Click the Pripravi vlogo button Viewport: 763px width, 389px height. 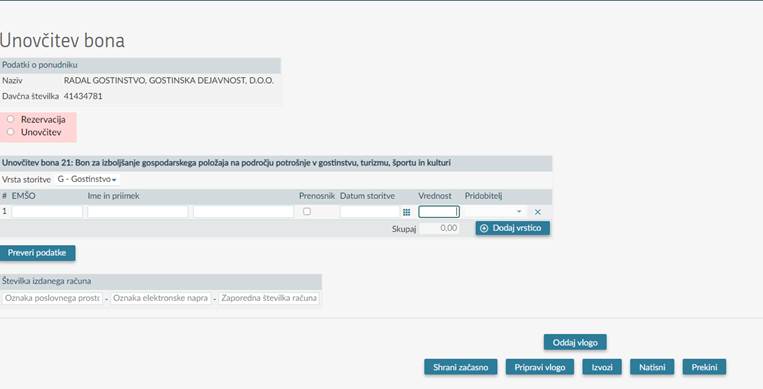(x=540, y=367)
